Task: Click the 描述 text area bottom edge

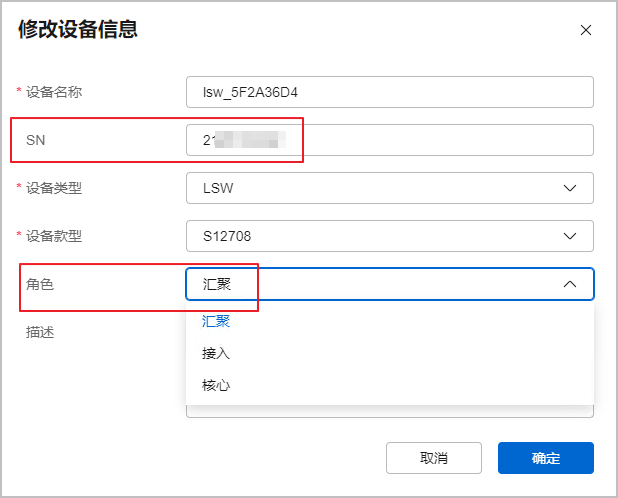Action: 390,412
